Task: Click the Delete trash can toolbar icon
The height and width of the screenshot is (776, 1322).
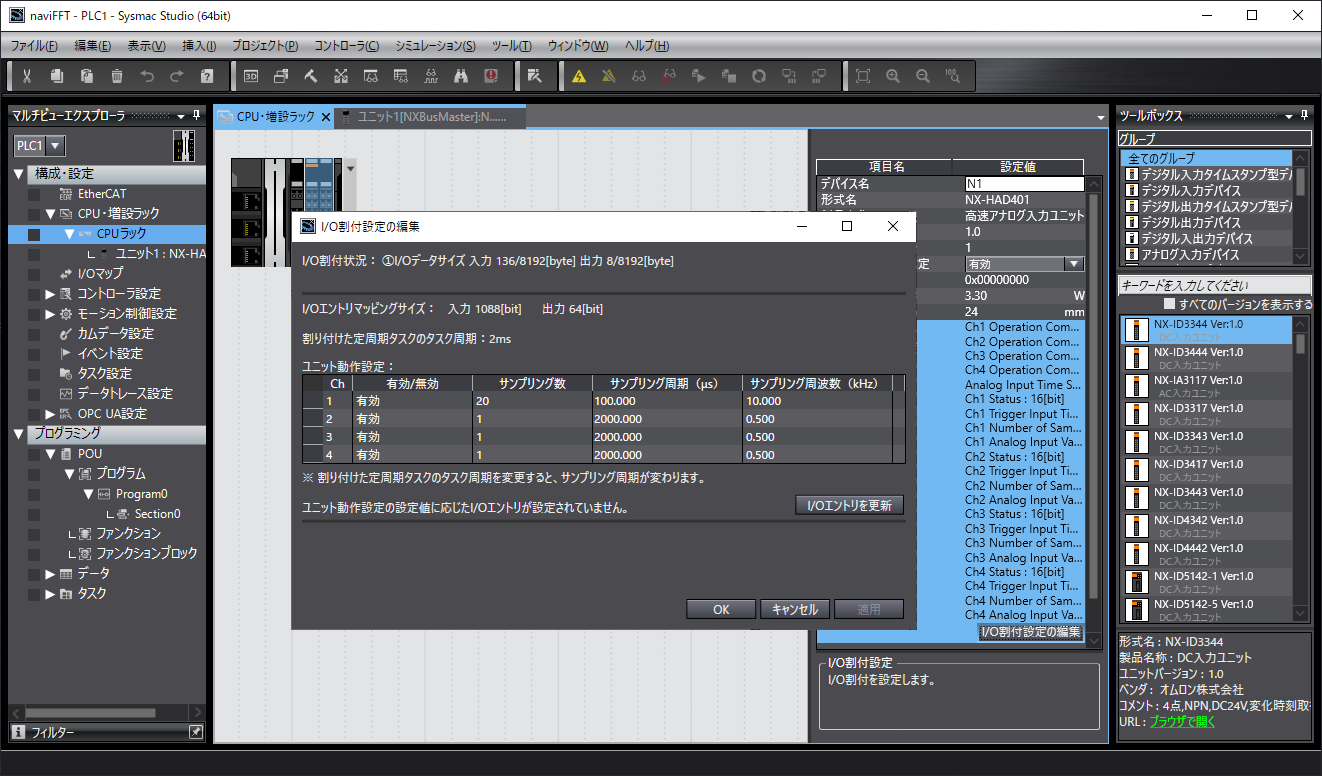Action: click(x=117, y=76)
